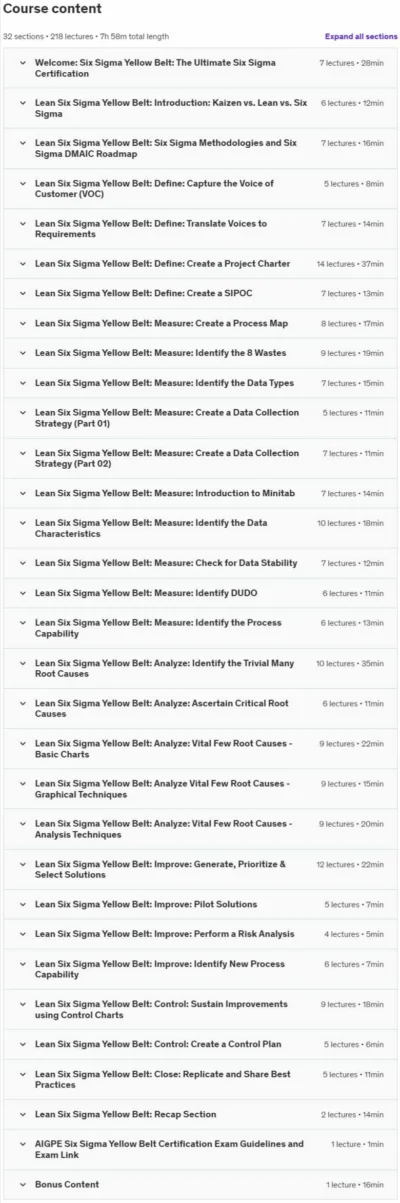Click the Expand all sections link
The width and height of the screenshot is (400, 1203).
pyautogui.click(x=360, y=36)
